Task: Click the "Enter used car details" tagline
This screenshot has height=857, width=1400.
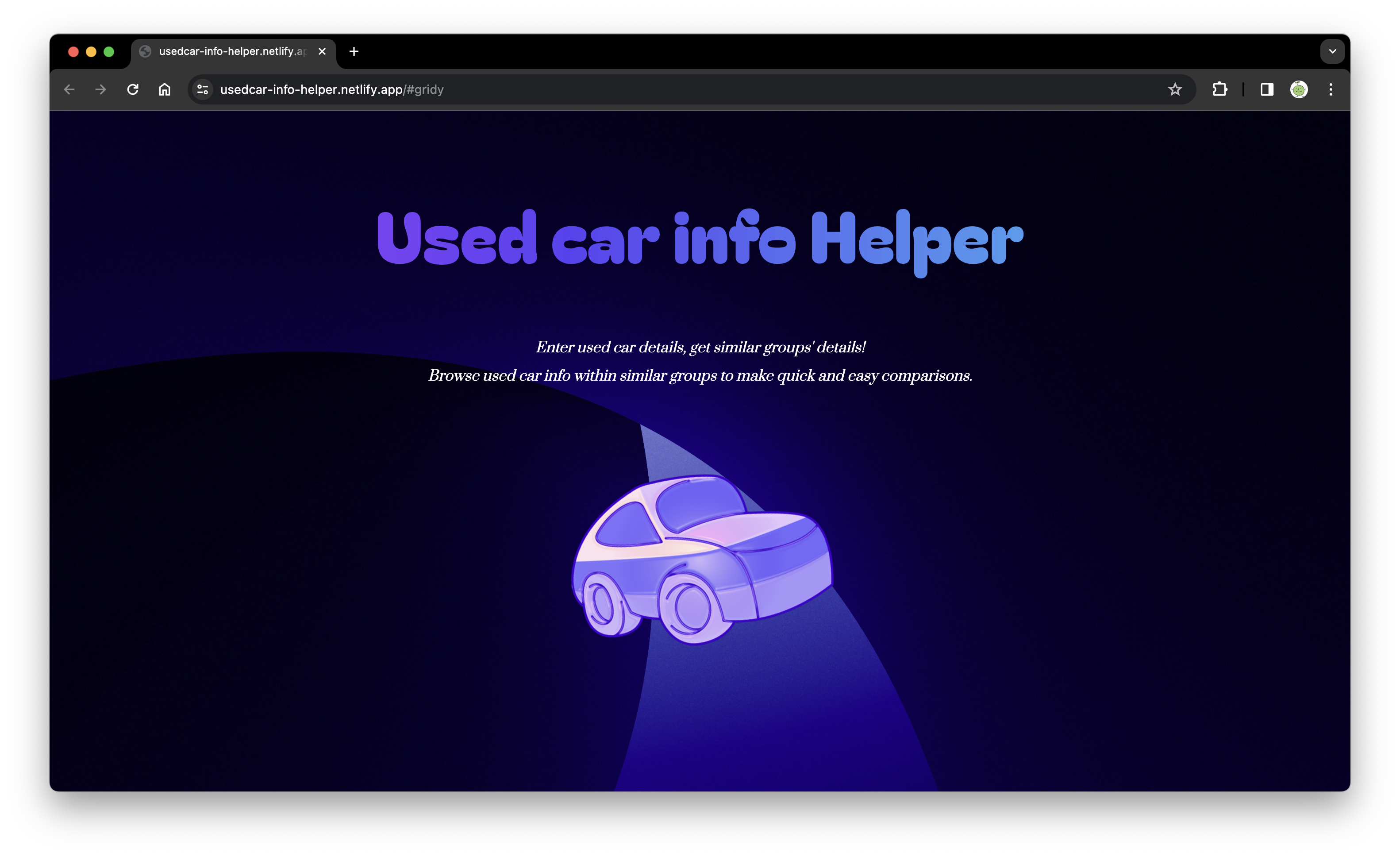Action: point(700,347)
